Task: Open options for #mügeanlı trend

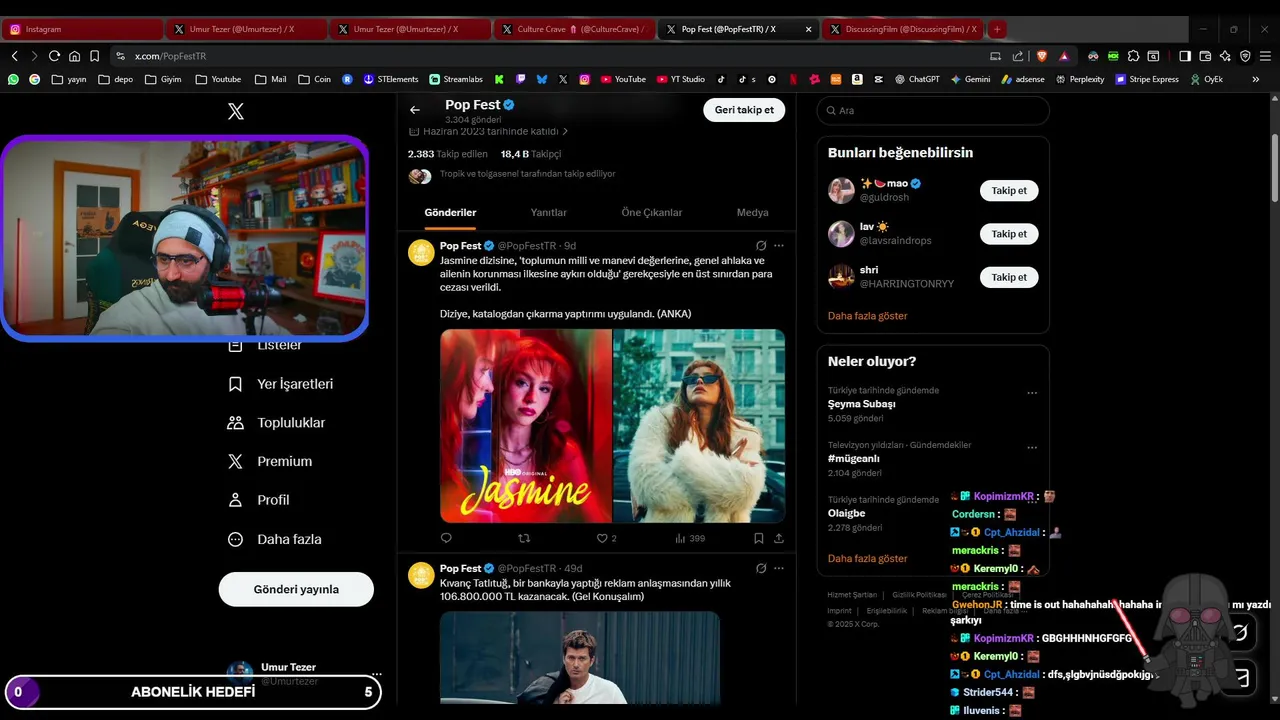Action: (x=1032, y=448)
